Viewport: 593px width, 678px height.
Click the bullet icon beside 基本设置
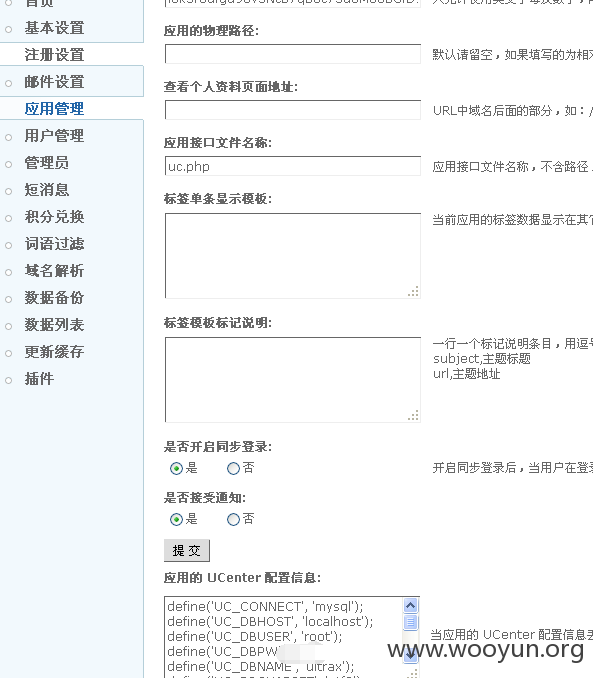9,30
